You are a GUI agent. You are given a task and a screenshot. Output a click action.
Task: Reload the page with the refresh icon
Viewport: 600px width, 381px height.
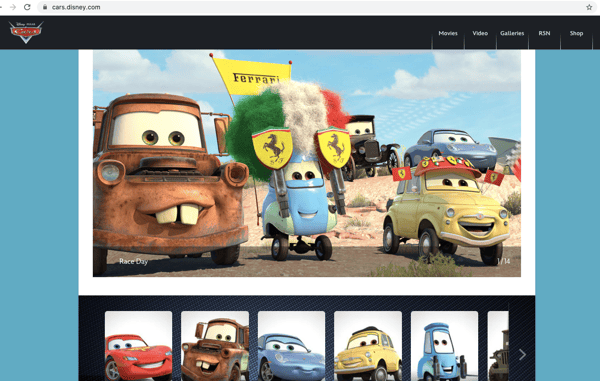pyautogui.click(x=27, y=7)
